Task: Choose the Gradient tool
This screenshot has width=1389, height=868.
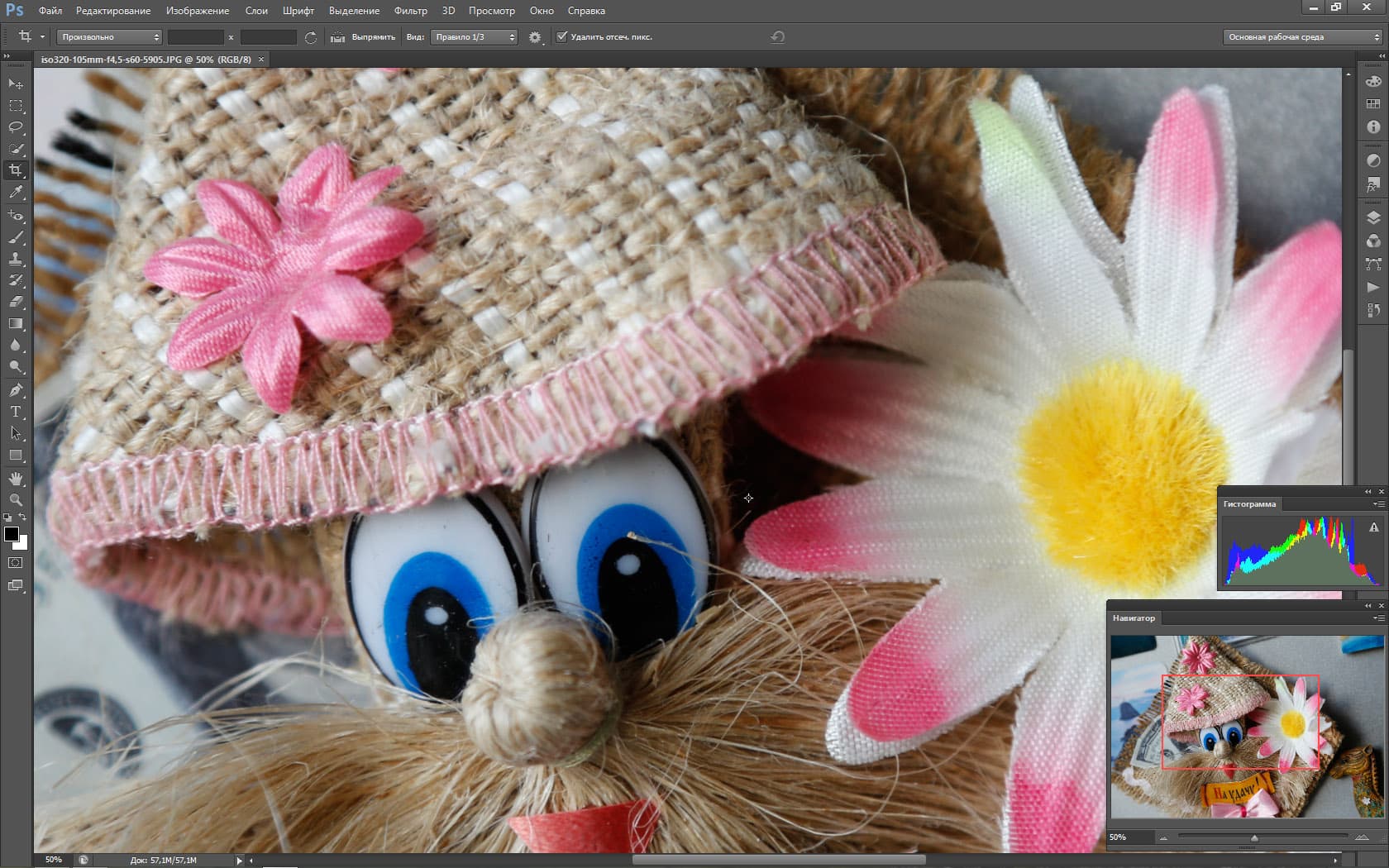Action: 16,324
